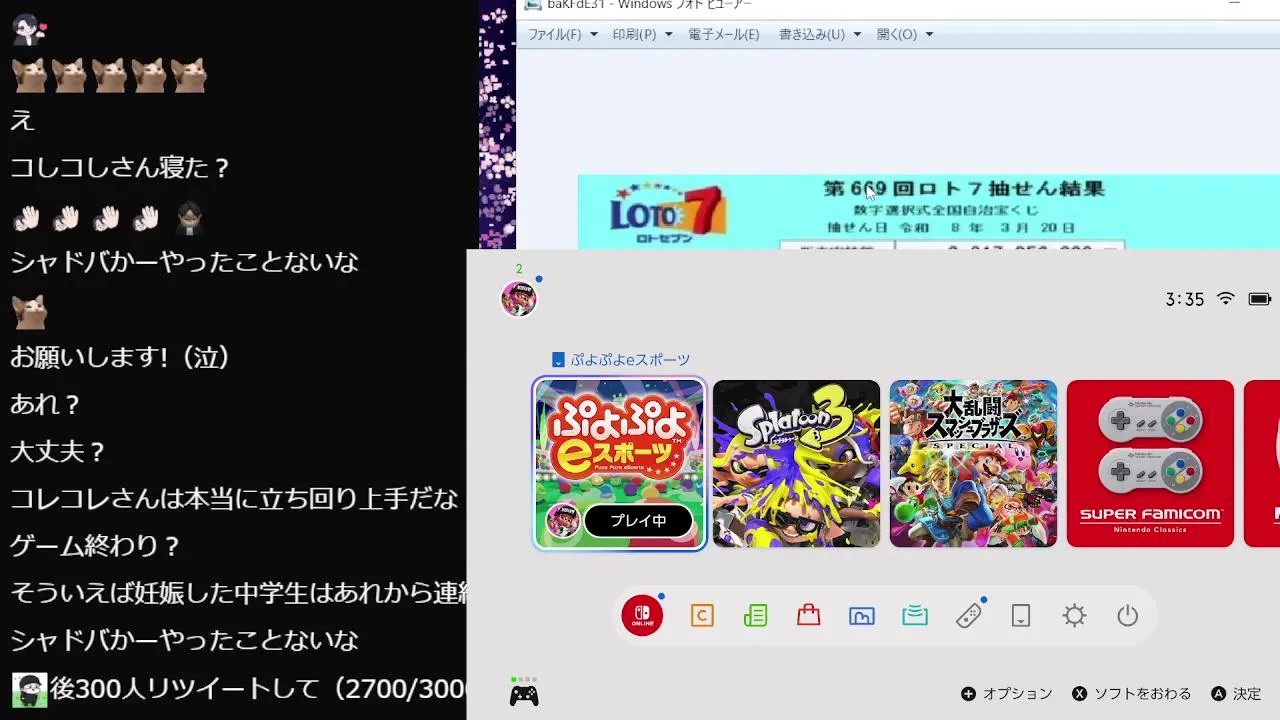Screen dimensions: 1280x720
Task: Click the chat user avatar beside the retweet message
Action: pos(29,689)
